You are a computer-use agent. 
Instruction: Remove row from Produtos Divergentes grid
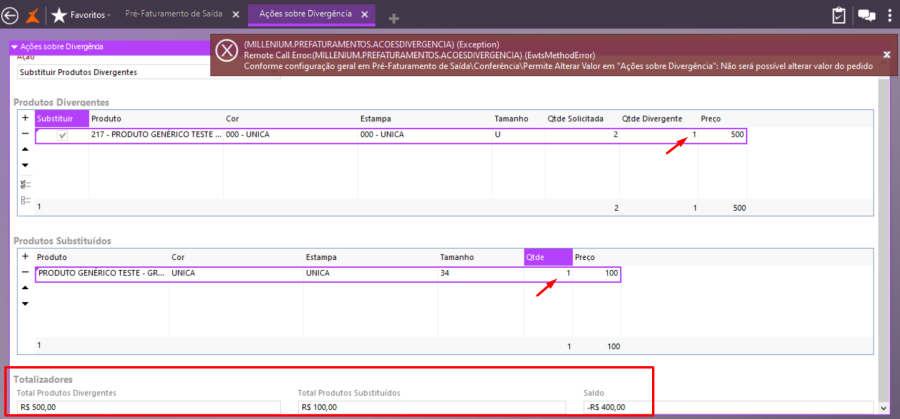(25, 133)
